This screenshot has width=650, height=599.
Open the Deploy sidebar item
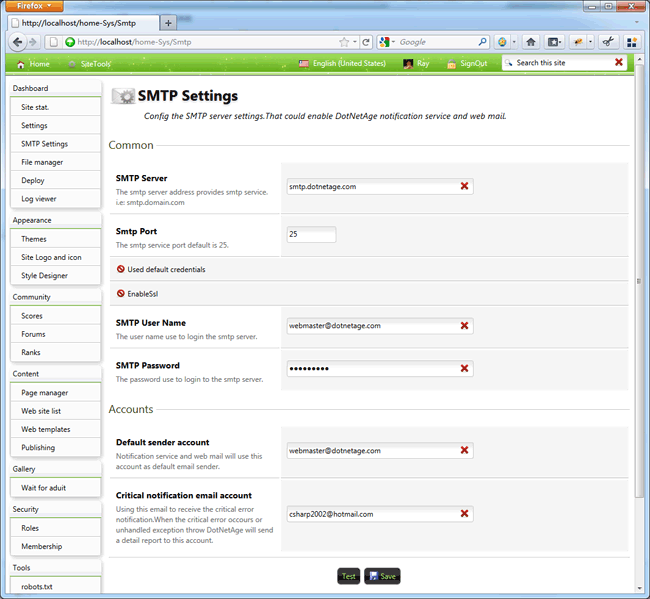coord(56,180)
